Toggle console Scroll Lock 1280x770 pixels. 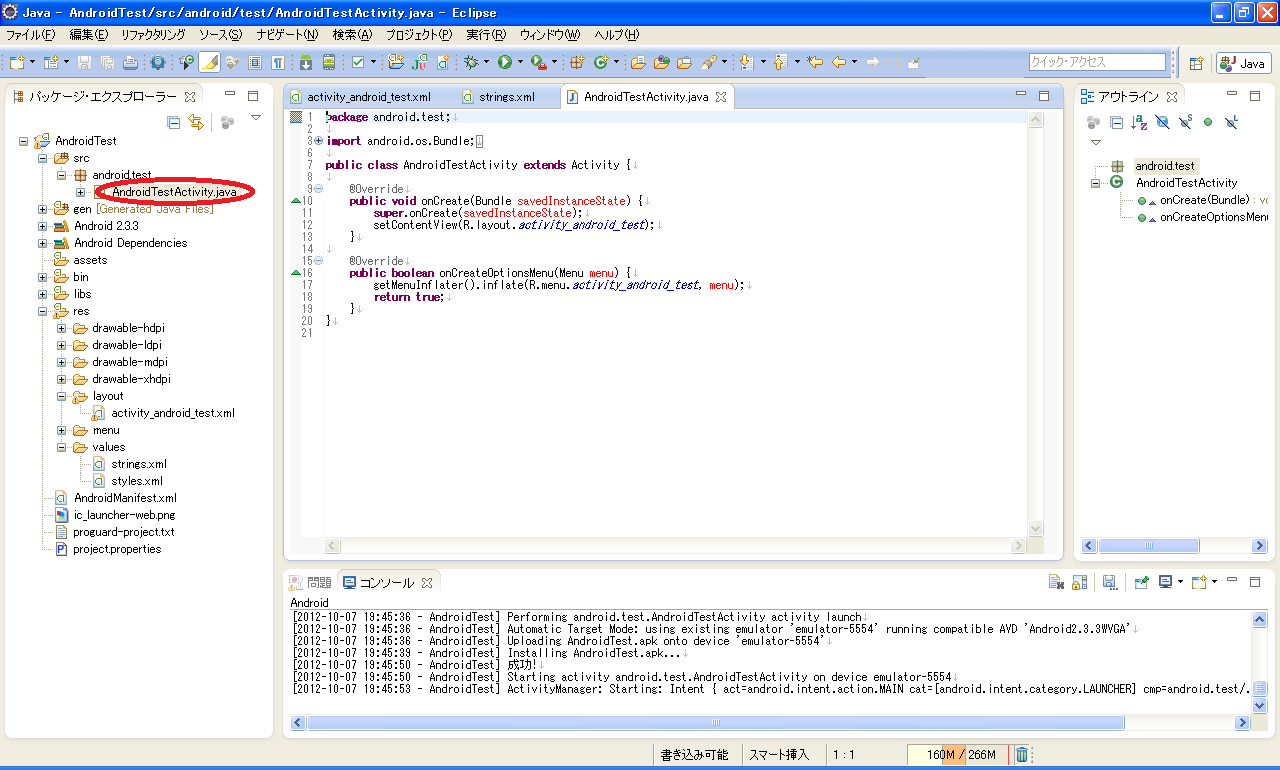tap(1079, 582)
